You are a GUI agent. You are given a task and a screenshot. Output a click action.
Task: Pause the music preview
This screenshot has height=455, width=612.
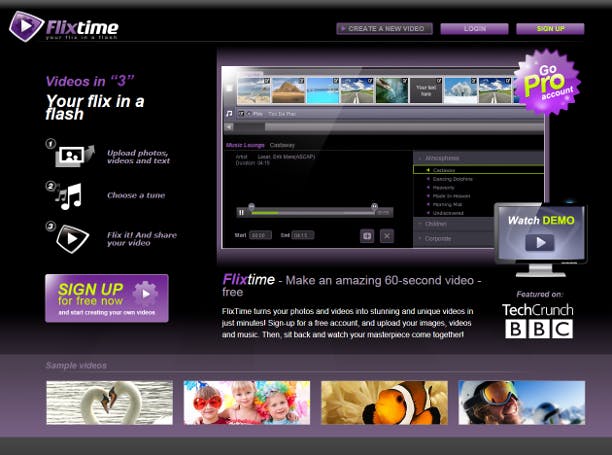click(241, 212)
